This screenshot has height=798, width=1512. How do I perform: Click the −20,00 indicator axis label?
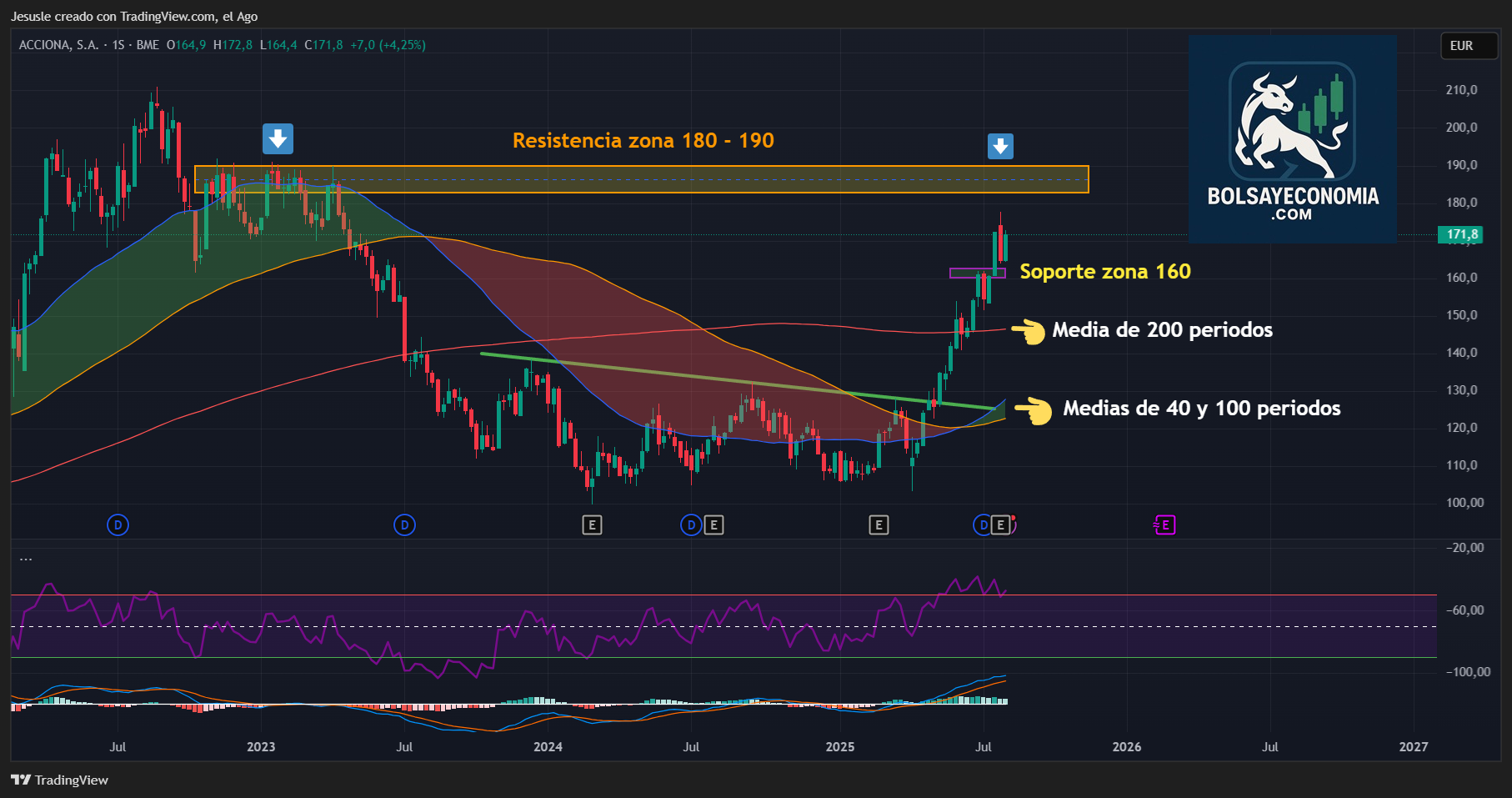(1464, 547)
